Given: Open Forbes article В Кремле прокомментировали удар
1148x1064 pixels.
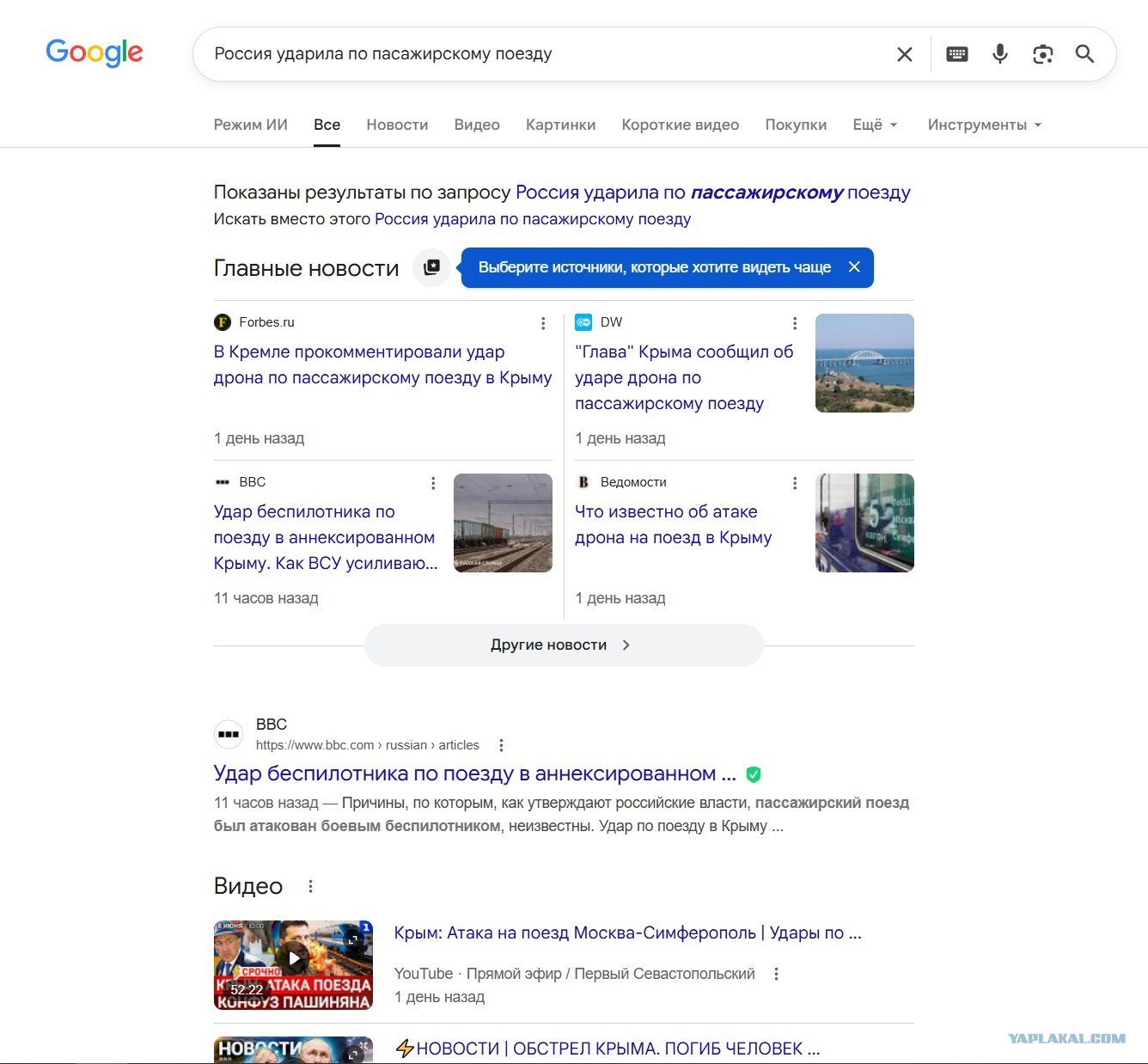Looking at the screenshot, I should coord(383,364).
